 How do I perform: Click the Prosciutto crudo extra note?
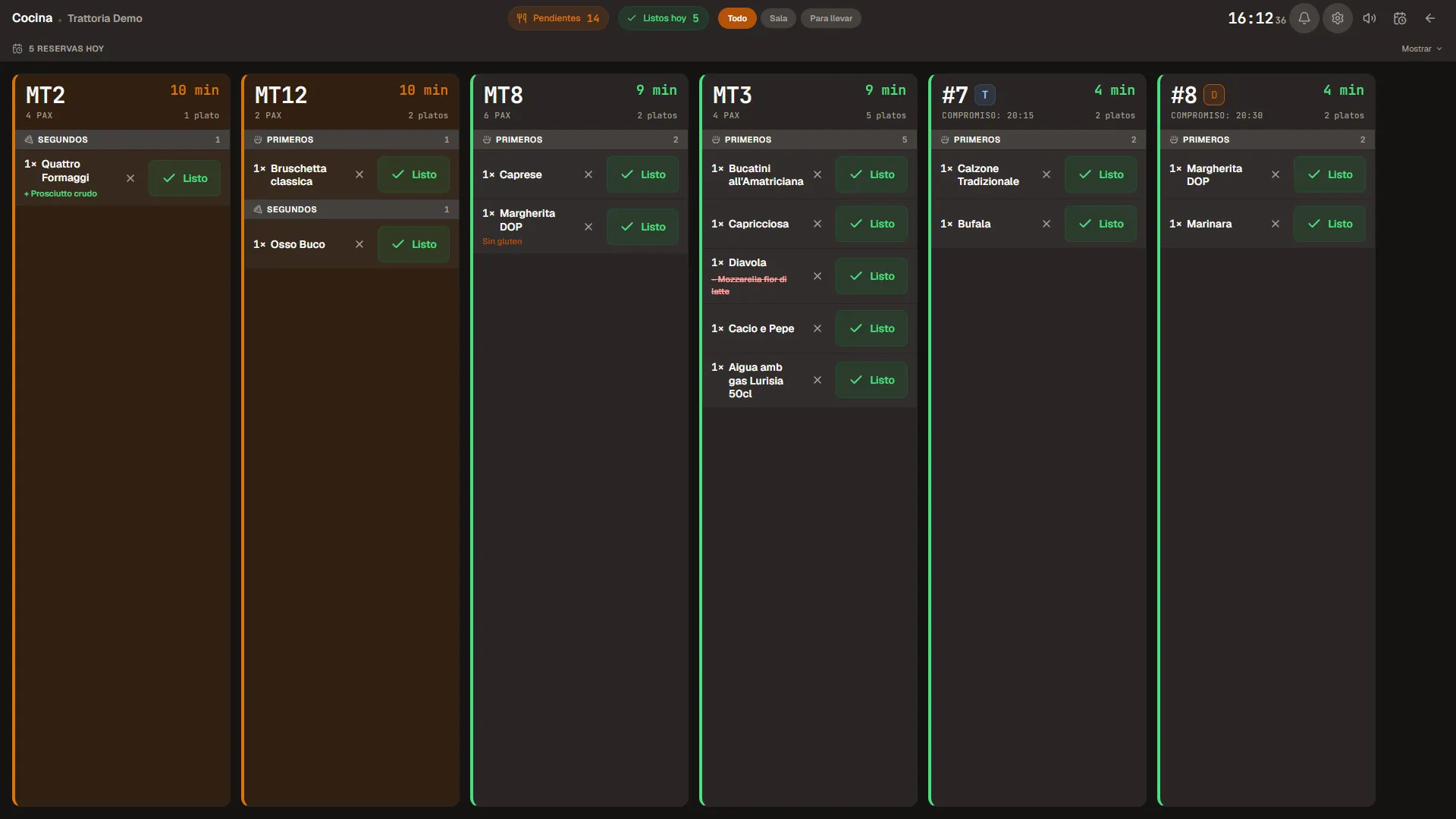pos(61,193)
